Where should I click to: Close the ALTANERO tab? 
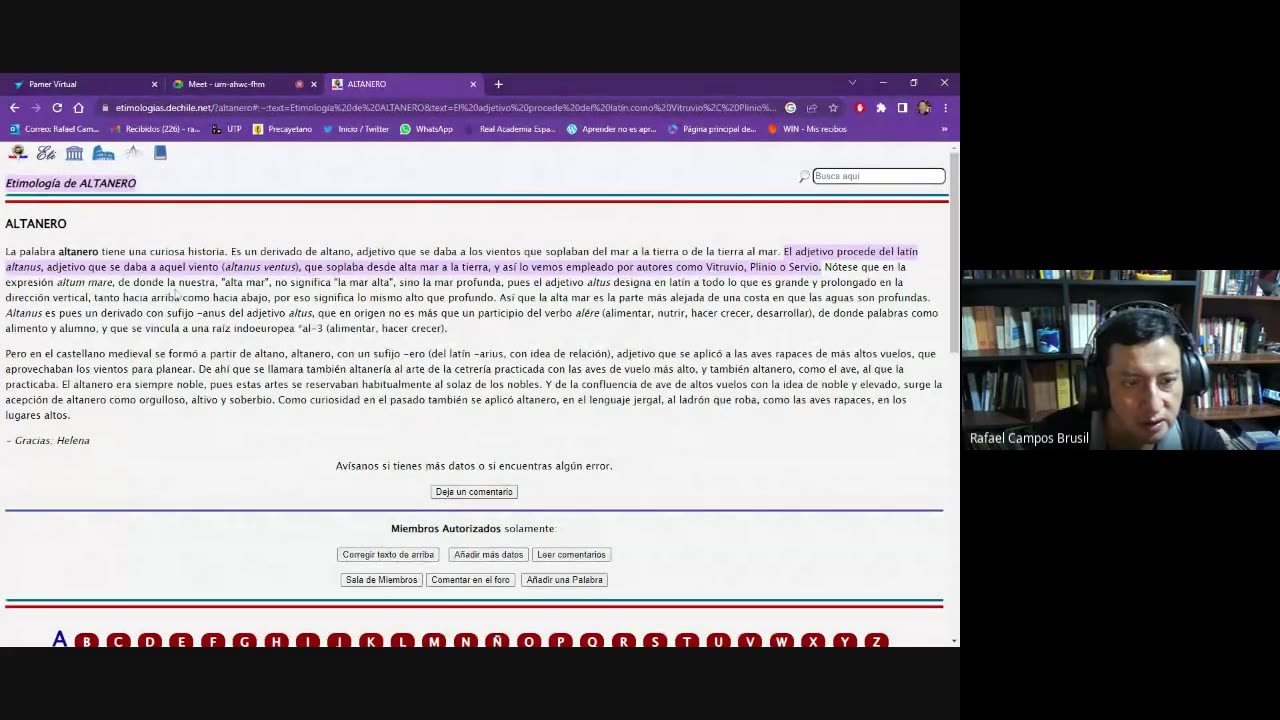[473, 84]
